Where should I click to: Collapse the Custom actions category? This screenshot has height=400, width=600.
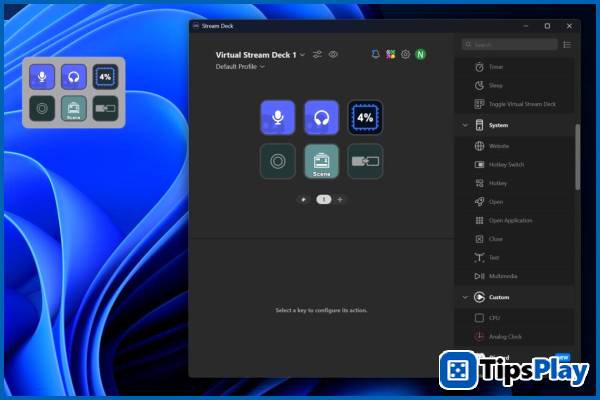(465, 297)
